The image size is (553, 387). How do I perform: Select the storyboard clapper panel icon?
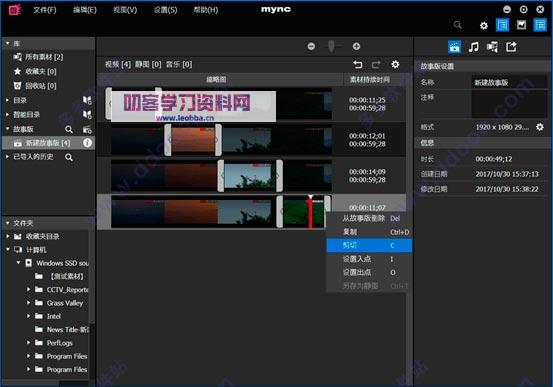[454, 47]
